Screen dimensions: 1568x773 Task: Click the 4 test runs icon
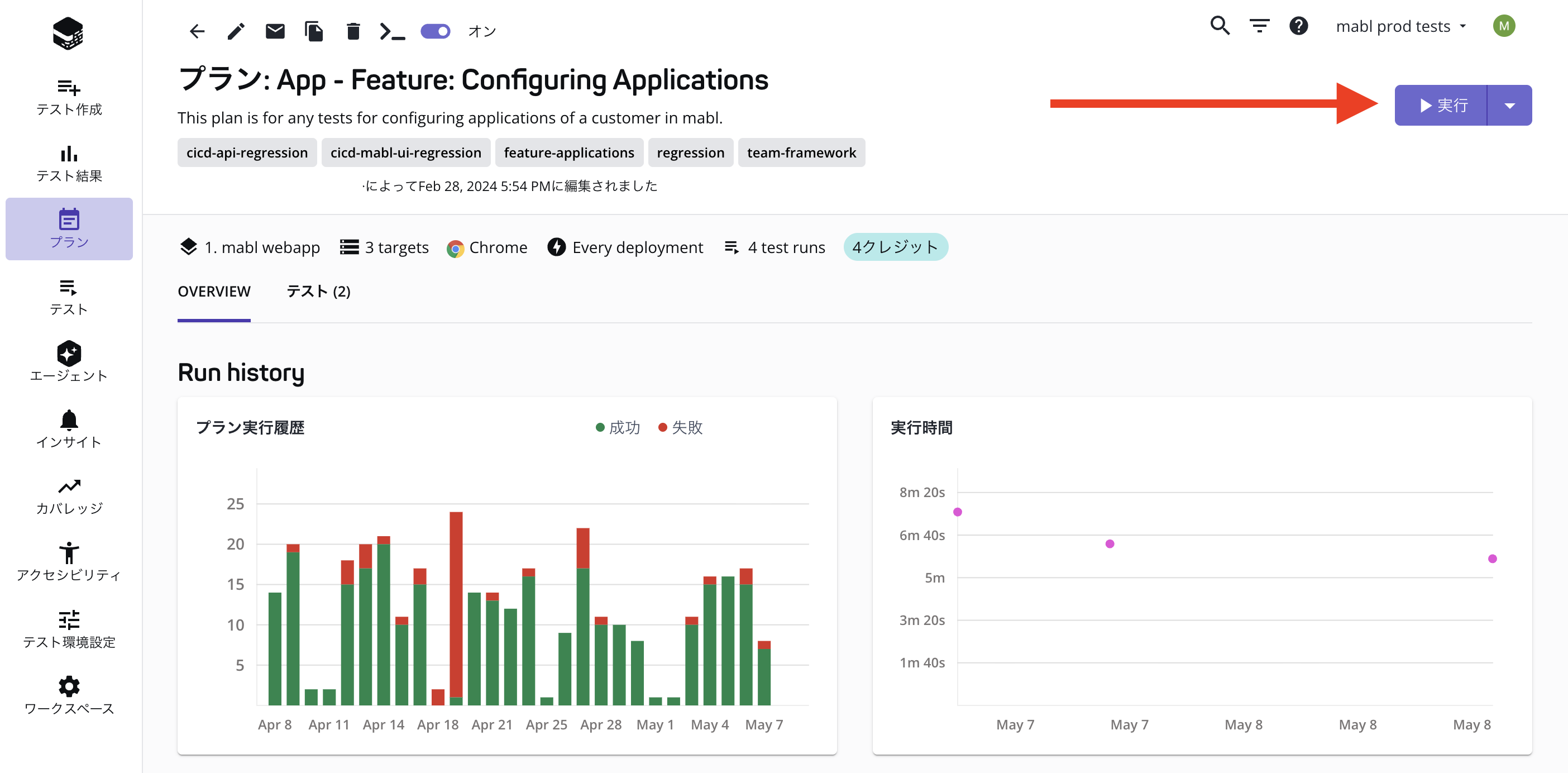[x=732, y=247]
